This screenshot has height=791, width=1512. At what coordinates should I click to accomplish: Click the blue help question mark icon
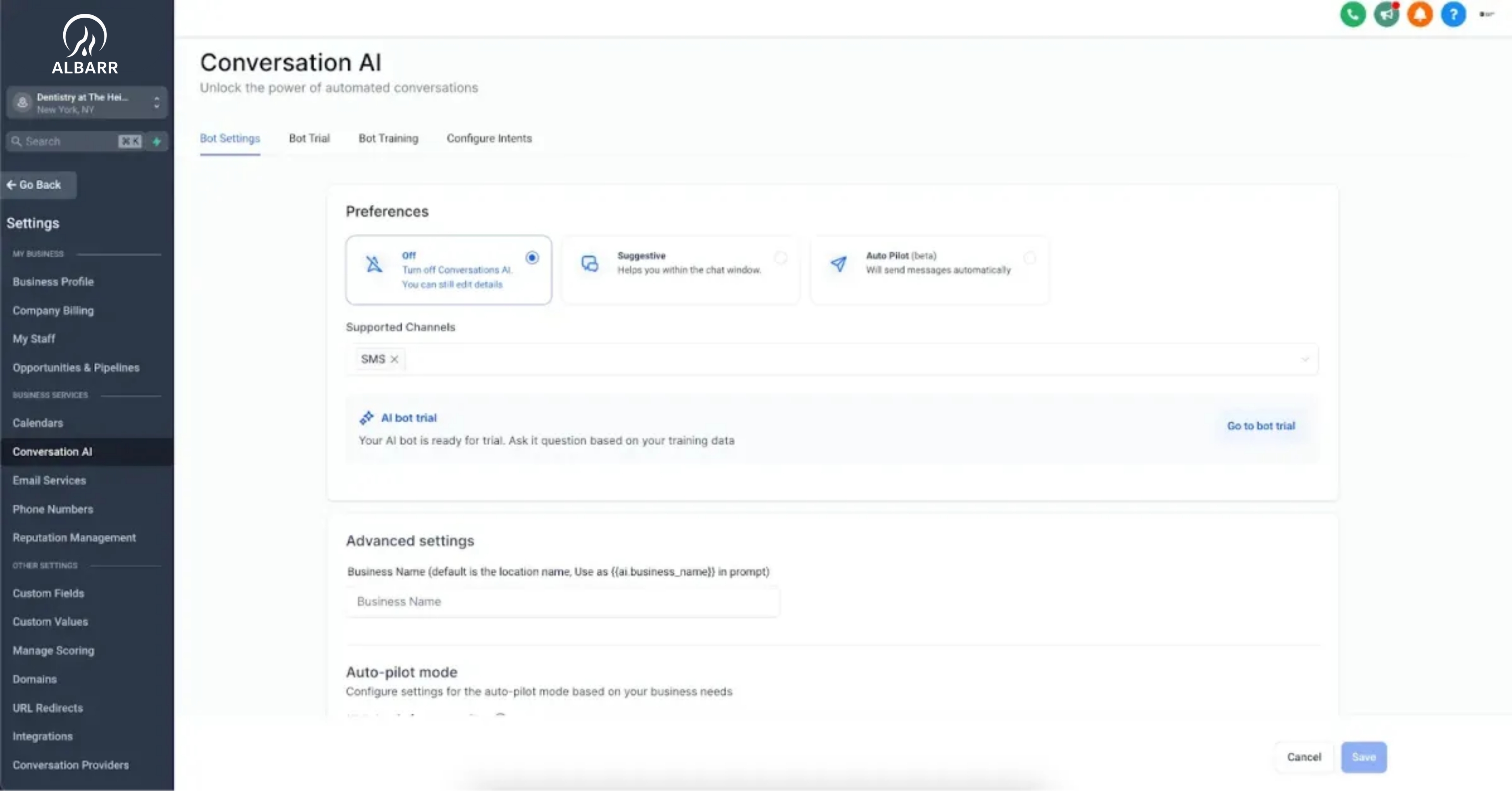(x=1453, y=15)
